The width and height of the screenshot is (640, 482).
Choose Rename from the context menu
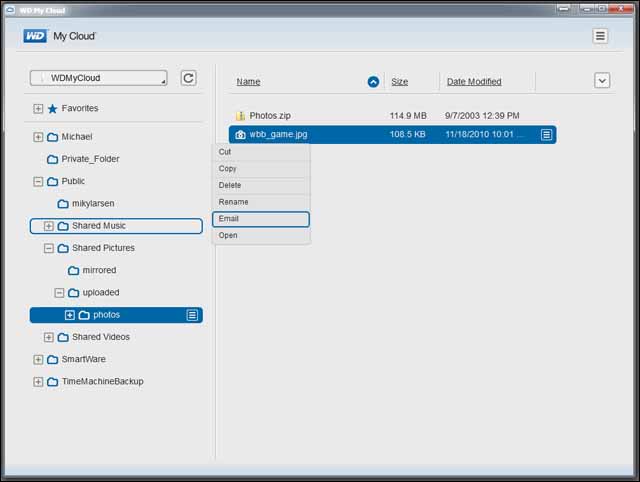click(261, 202)
